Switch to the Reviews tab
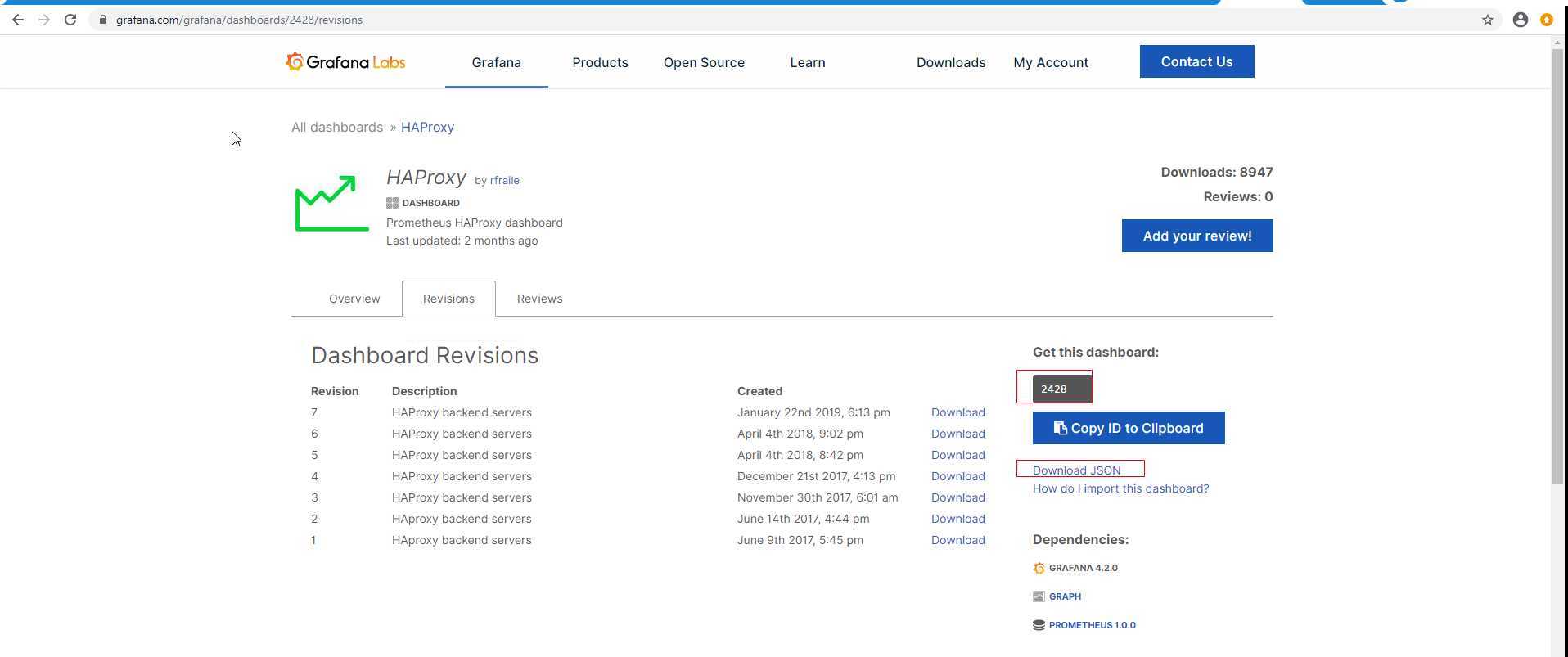Screen dimensions: 1568x657 pos(539,299)
